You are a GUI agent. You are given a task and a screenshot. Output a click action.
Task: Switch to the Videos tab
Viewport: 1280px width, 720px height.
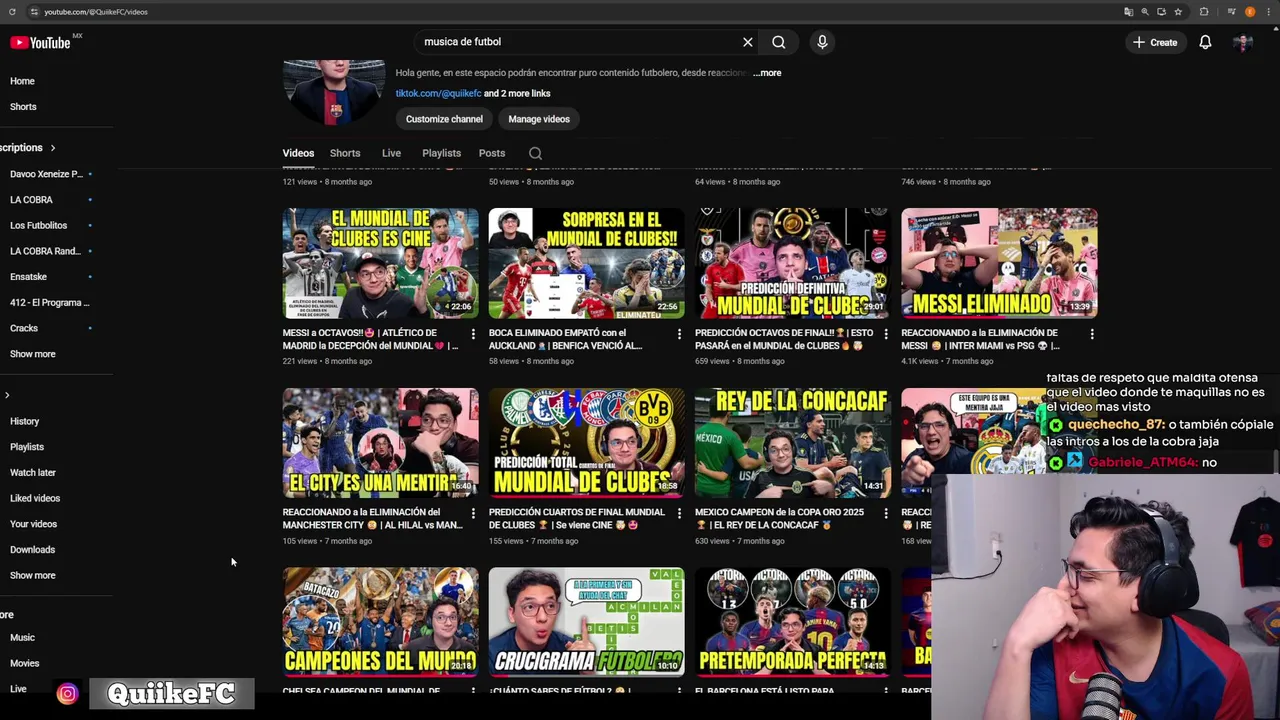pyautogui.click(x=298, y=153)
